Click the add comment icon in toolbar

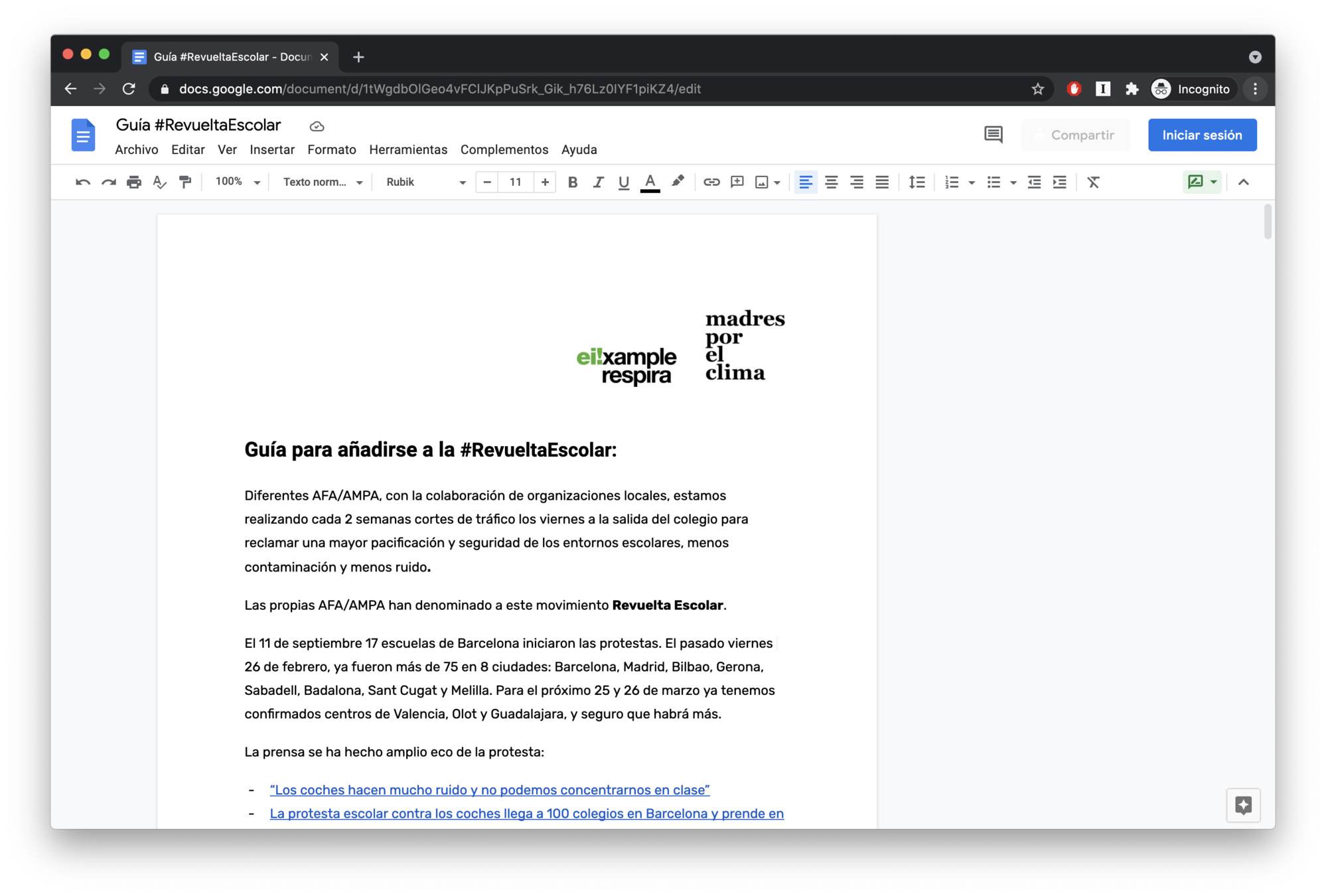[737, 182]
